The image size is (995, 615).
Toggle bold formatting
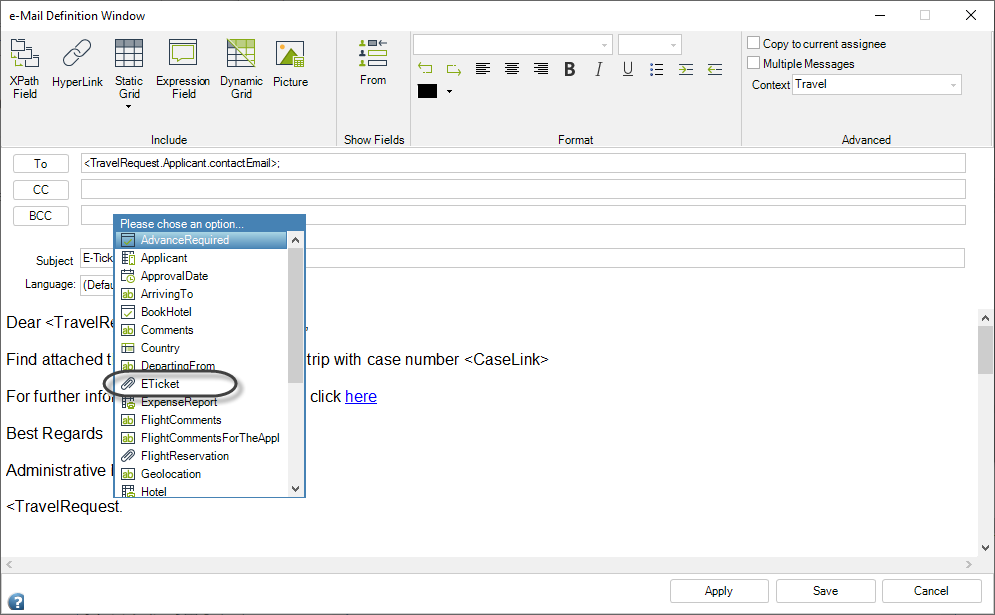tap(569, 69)
